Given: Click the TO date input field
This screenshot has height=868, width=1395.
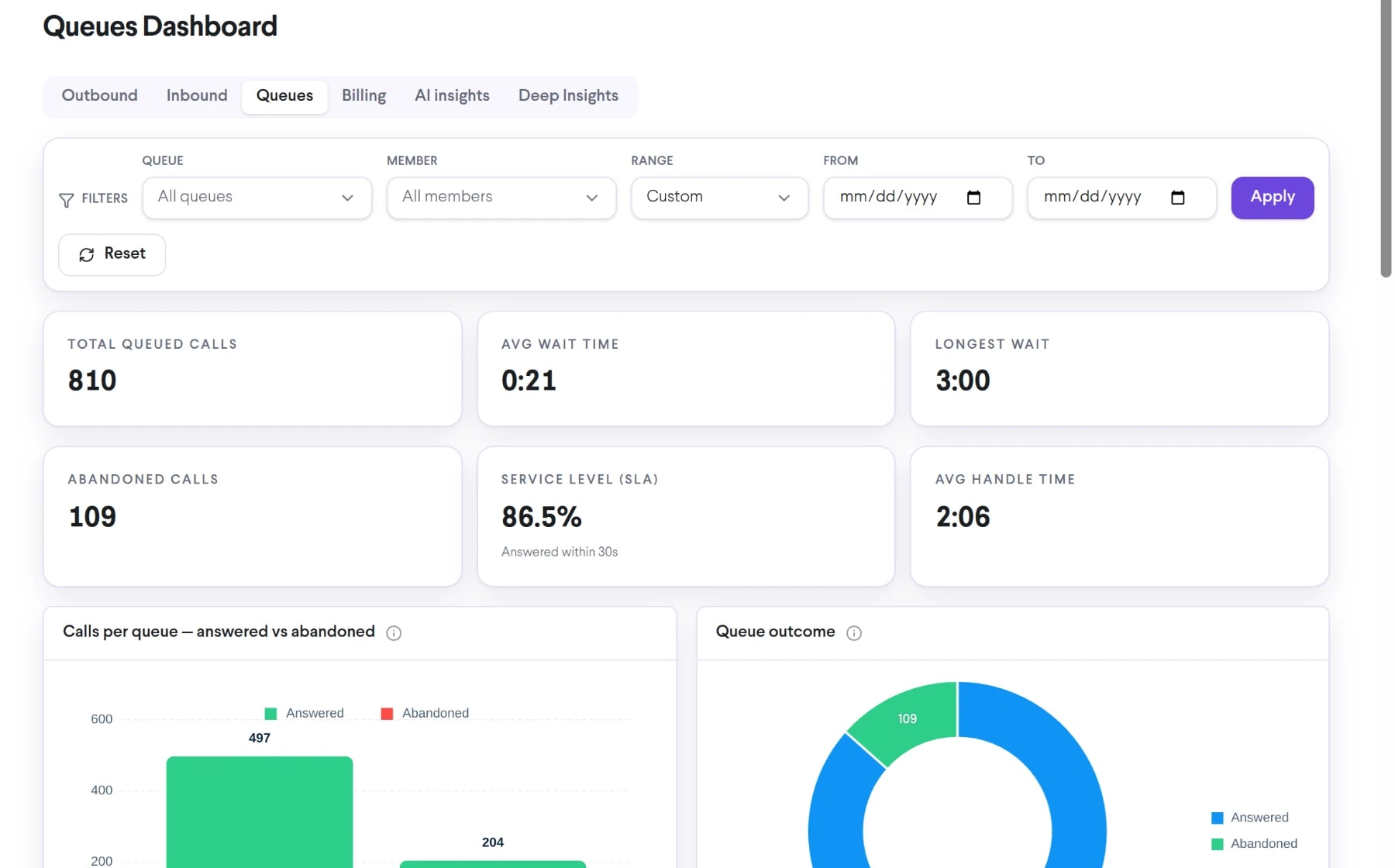Looking at the screenshot, I should click(1121, 198).
